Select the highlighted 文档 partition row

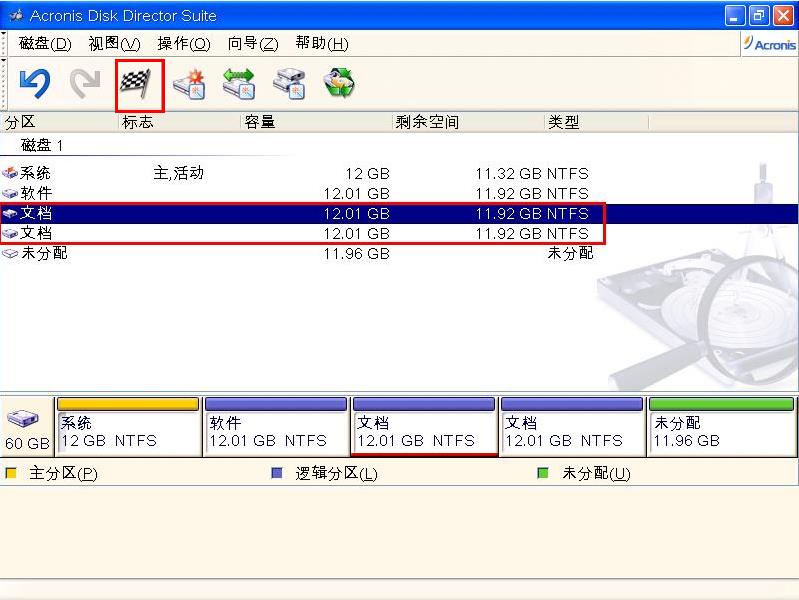pos(400,214)
